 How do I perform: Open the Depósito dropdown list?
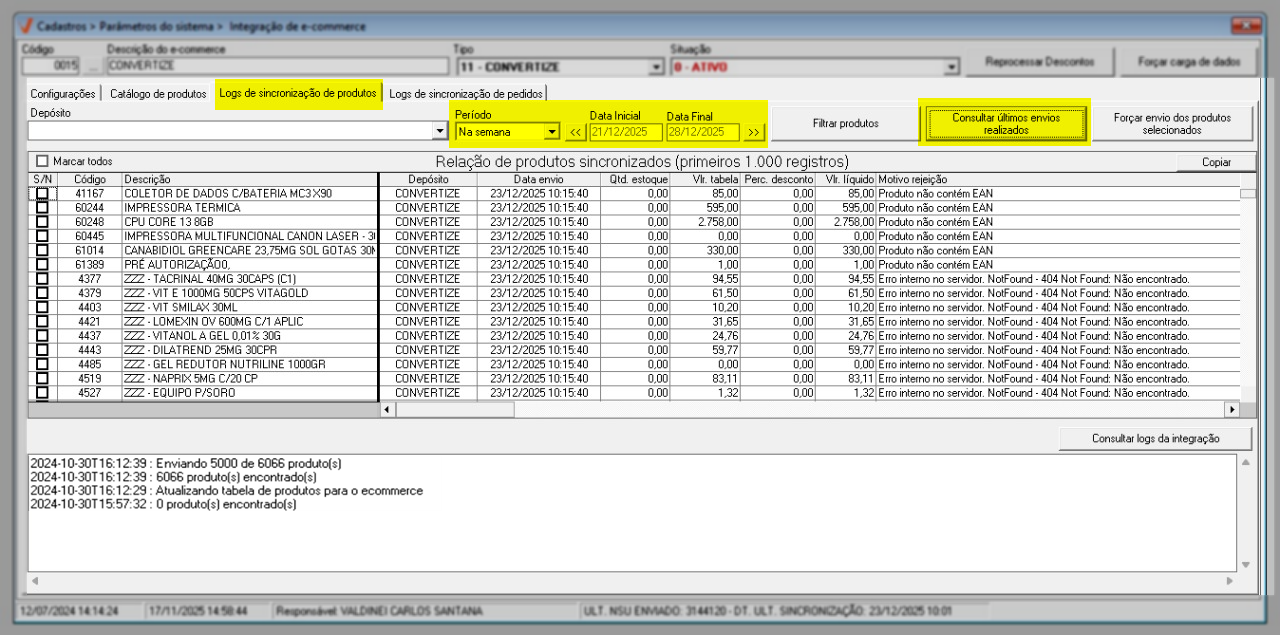point(440,131)
